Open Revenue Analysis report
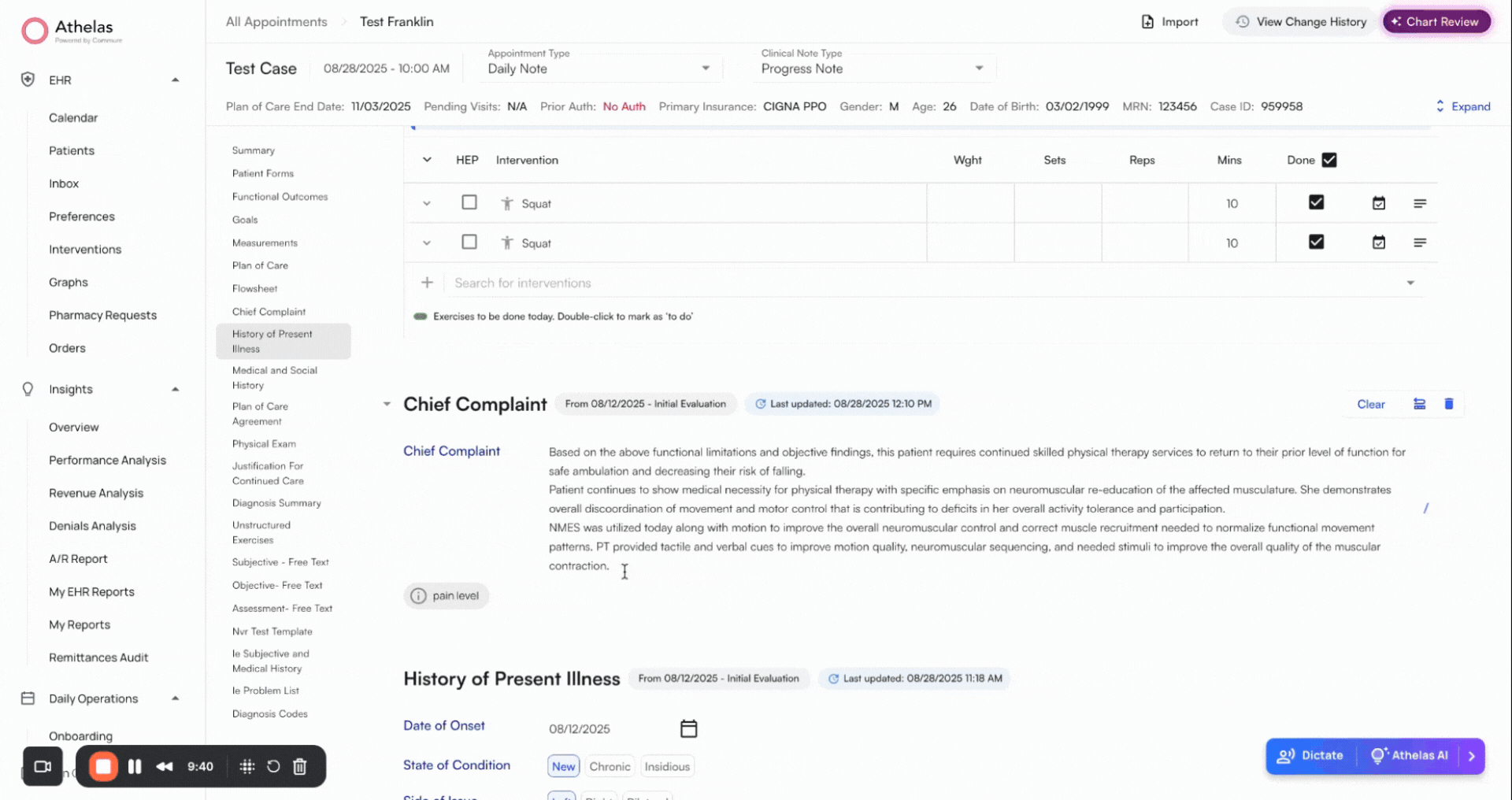The image size is (1512, 800). [96, 493]
